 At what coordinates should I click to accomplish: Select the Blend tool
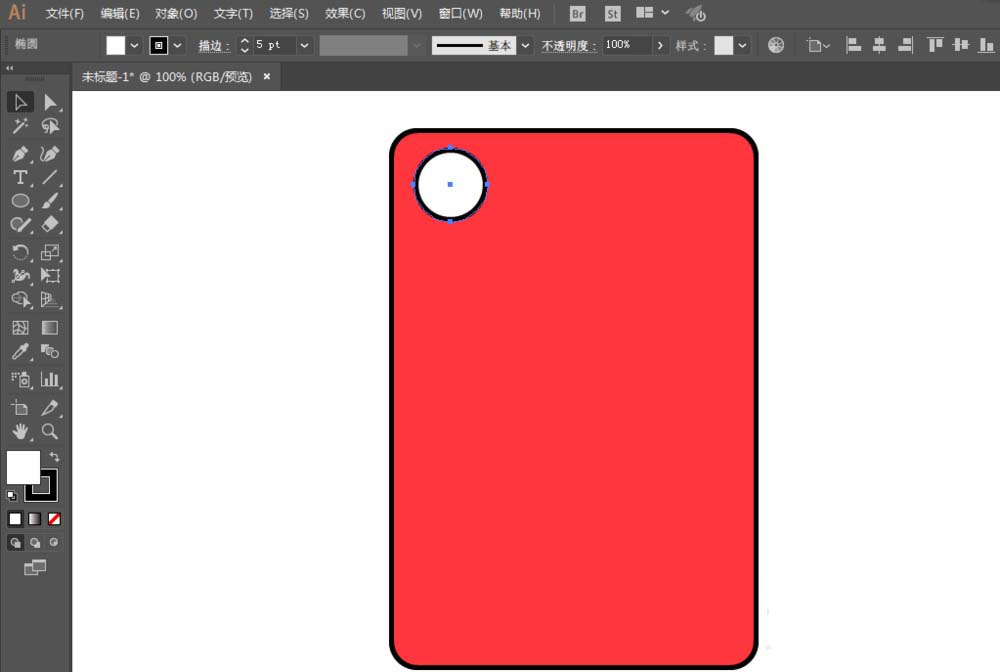click(50, 351)
